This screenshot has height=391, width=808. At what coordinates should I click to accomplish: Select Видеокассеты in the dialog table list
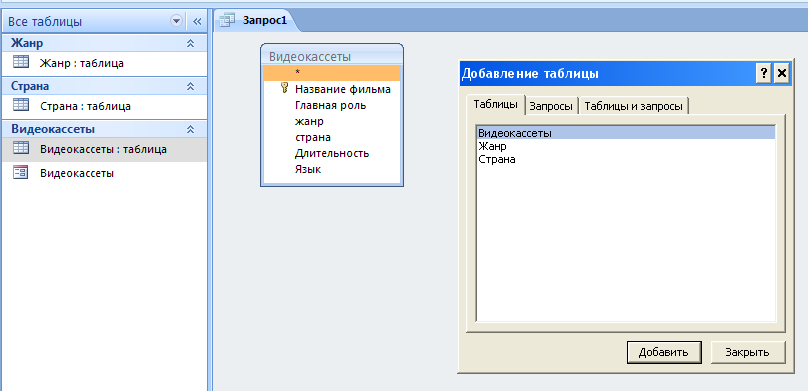pos(626,133)
